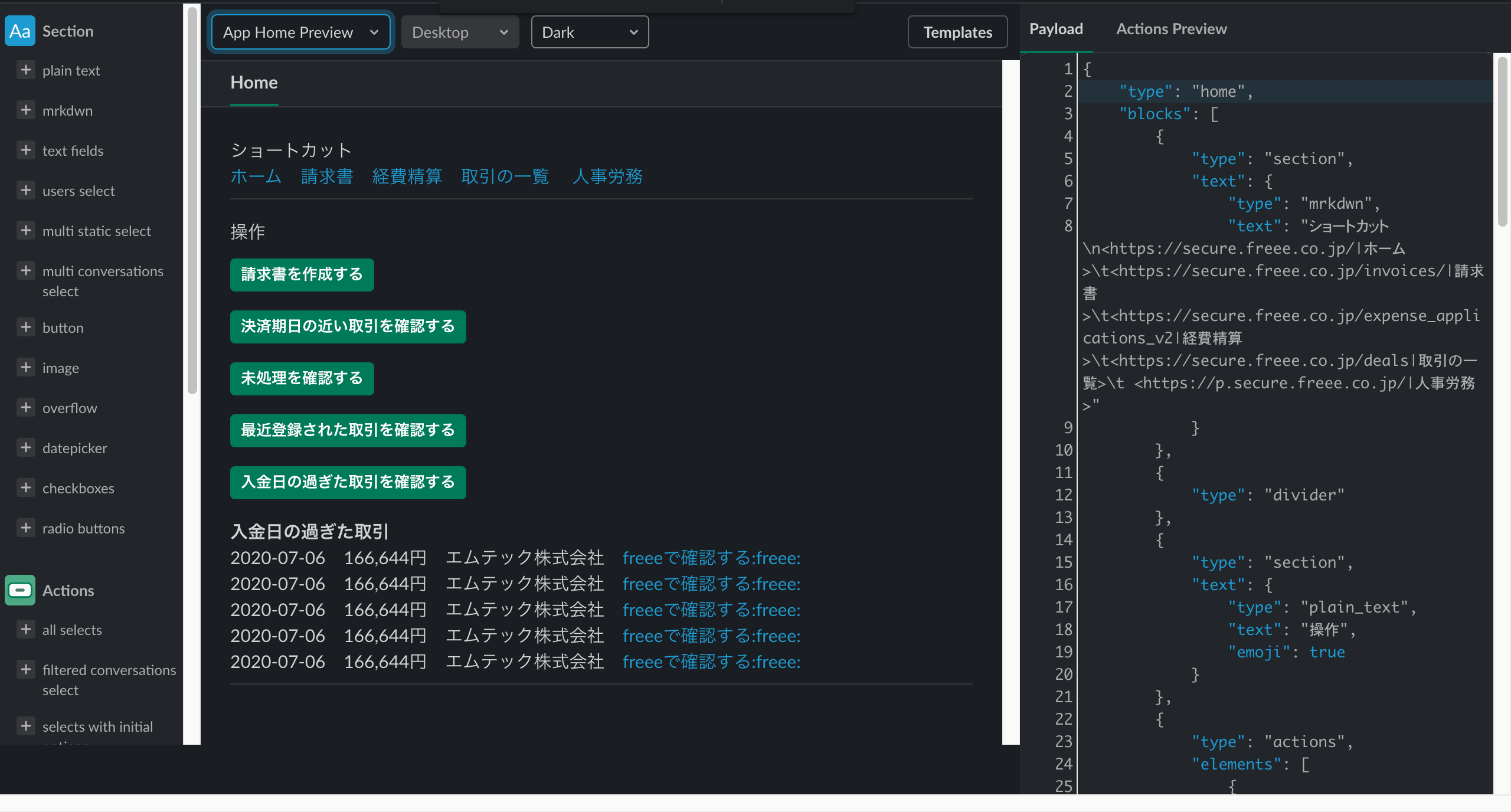Add an image block via its plus icon

coord(26,367)
